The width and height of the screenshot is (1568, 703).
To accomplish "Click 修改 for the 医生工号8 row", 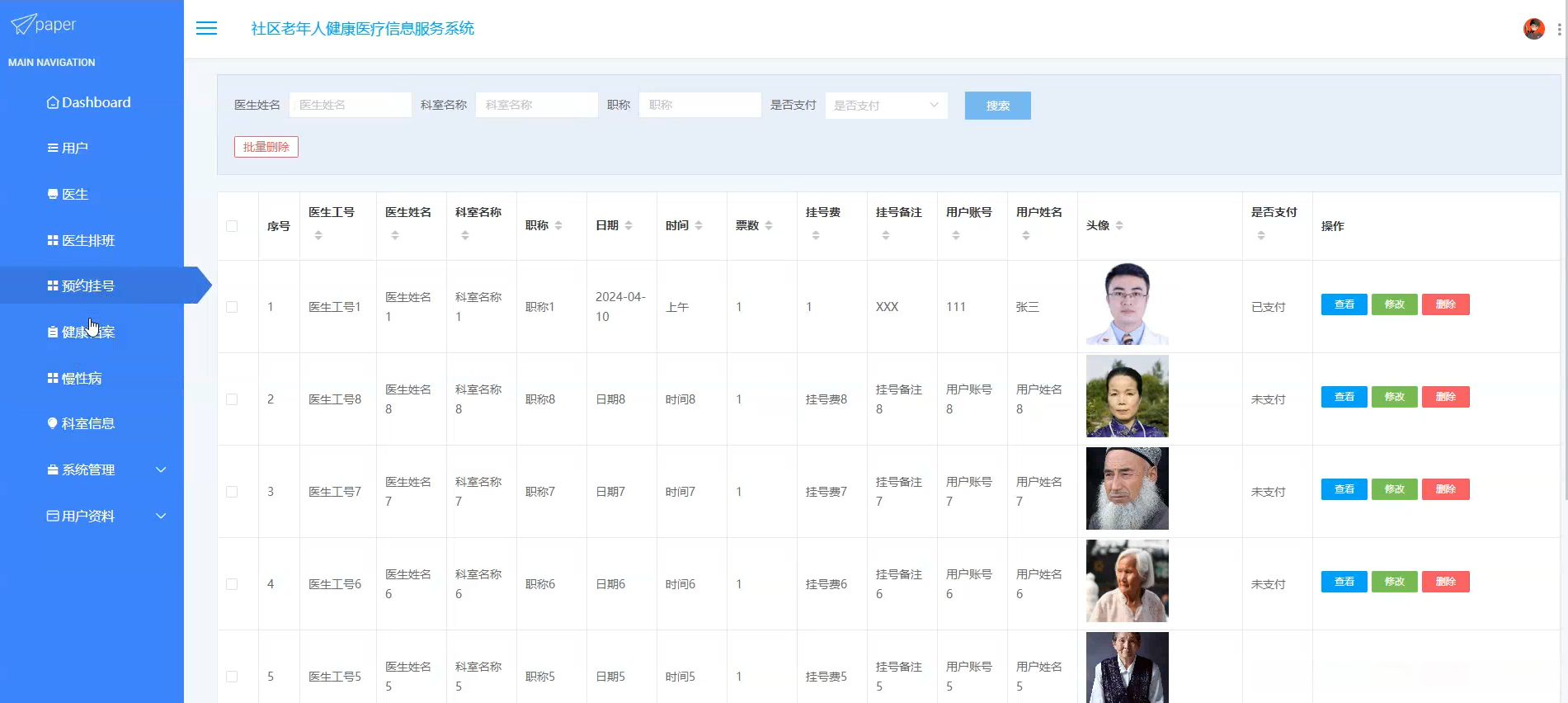I will (1395, 397).
